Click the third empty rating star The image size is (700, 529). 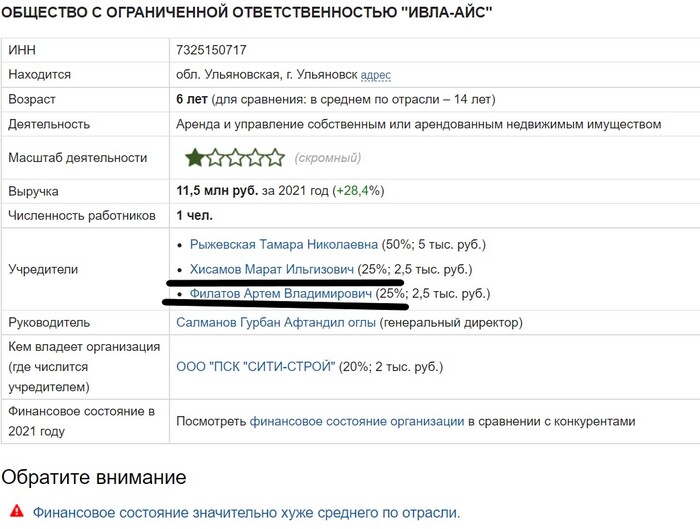click(x=235, y=158)
